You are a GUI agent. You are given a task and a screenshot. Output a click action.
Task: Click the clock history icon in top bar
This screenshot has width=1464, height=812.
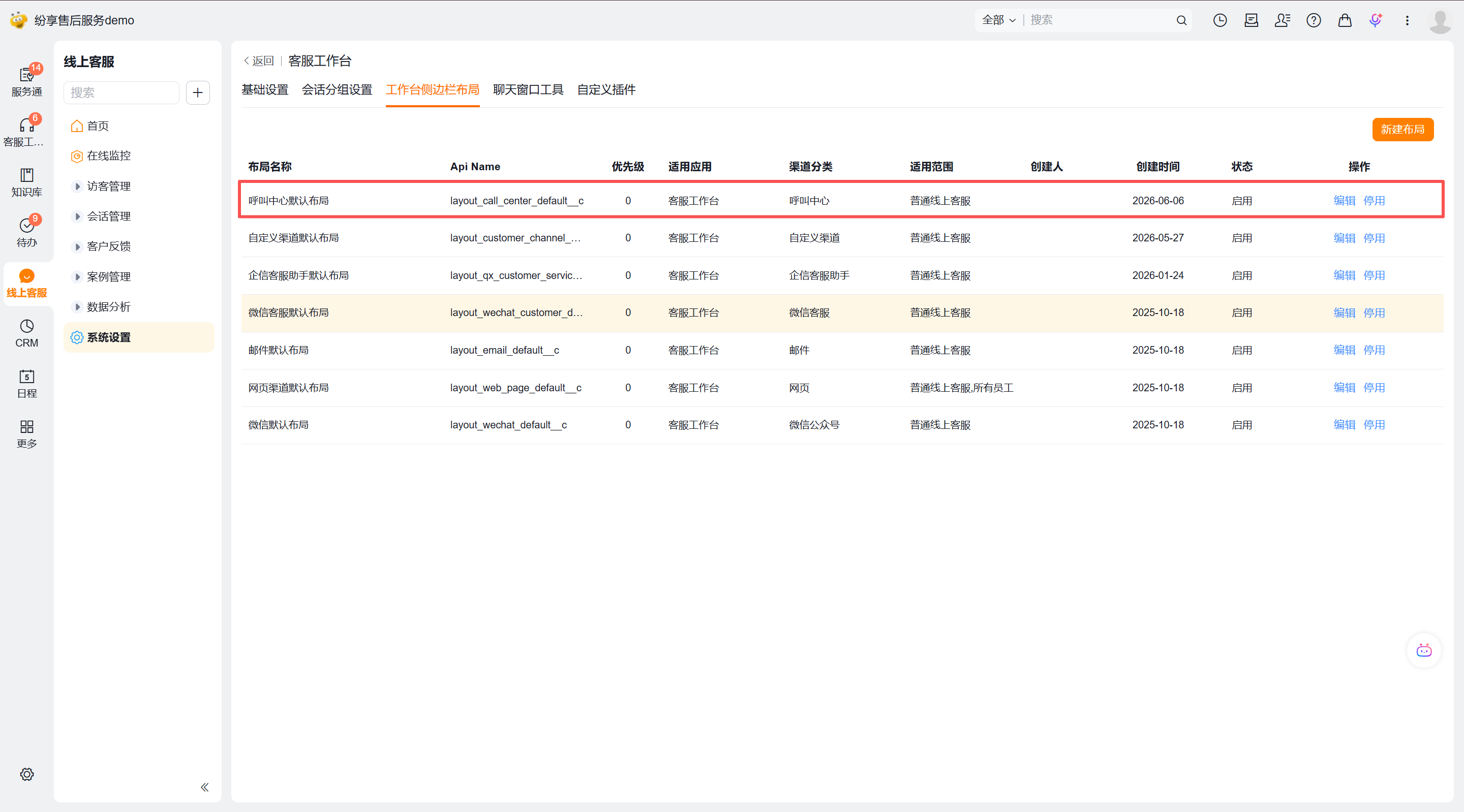click(x=1219, y=20)
